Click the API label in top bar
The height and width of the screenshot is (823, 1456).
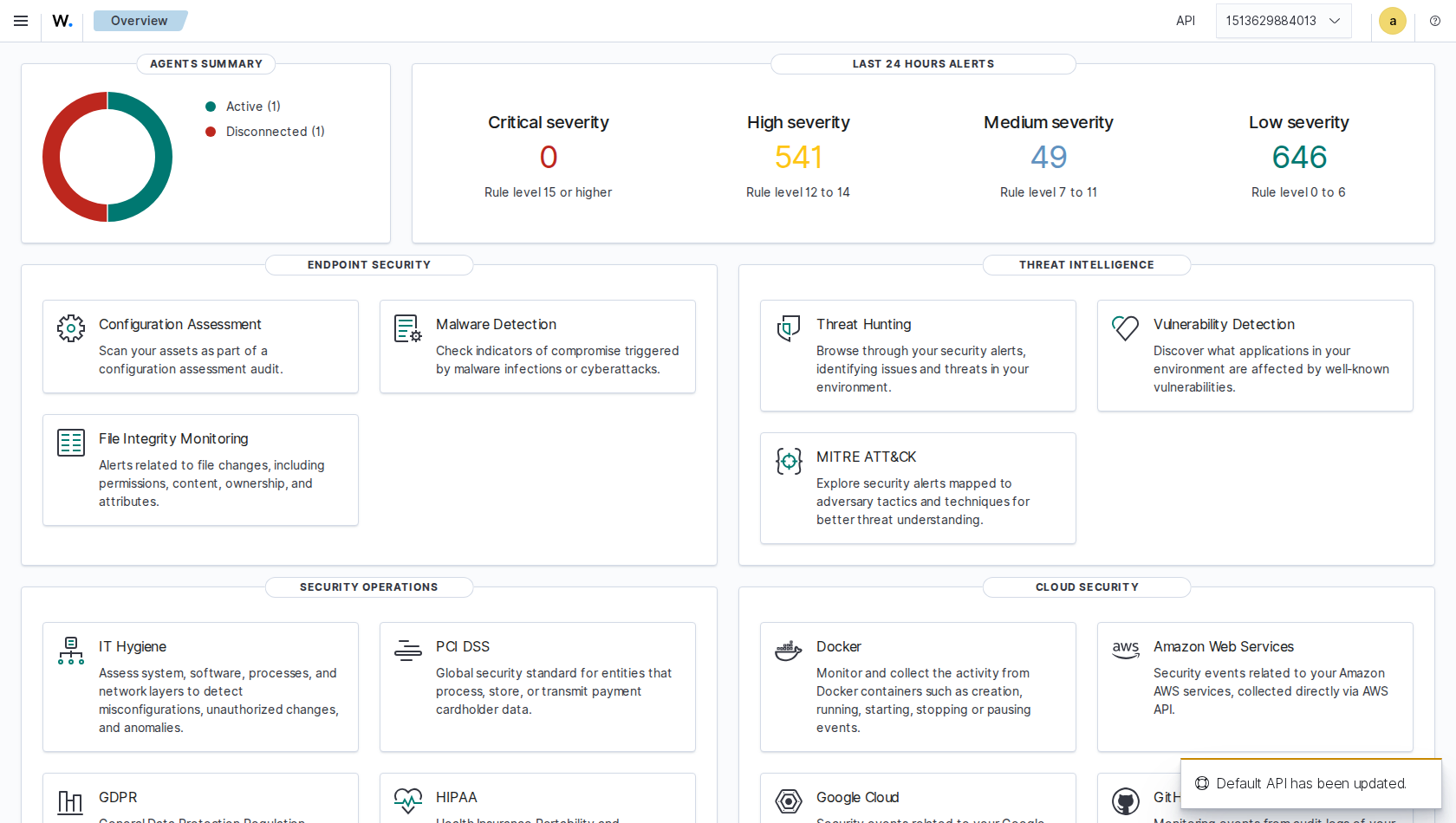coord(1186,21)
